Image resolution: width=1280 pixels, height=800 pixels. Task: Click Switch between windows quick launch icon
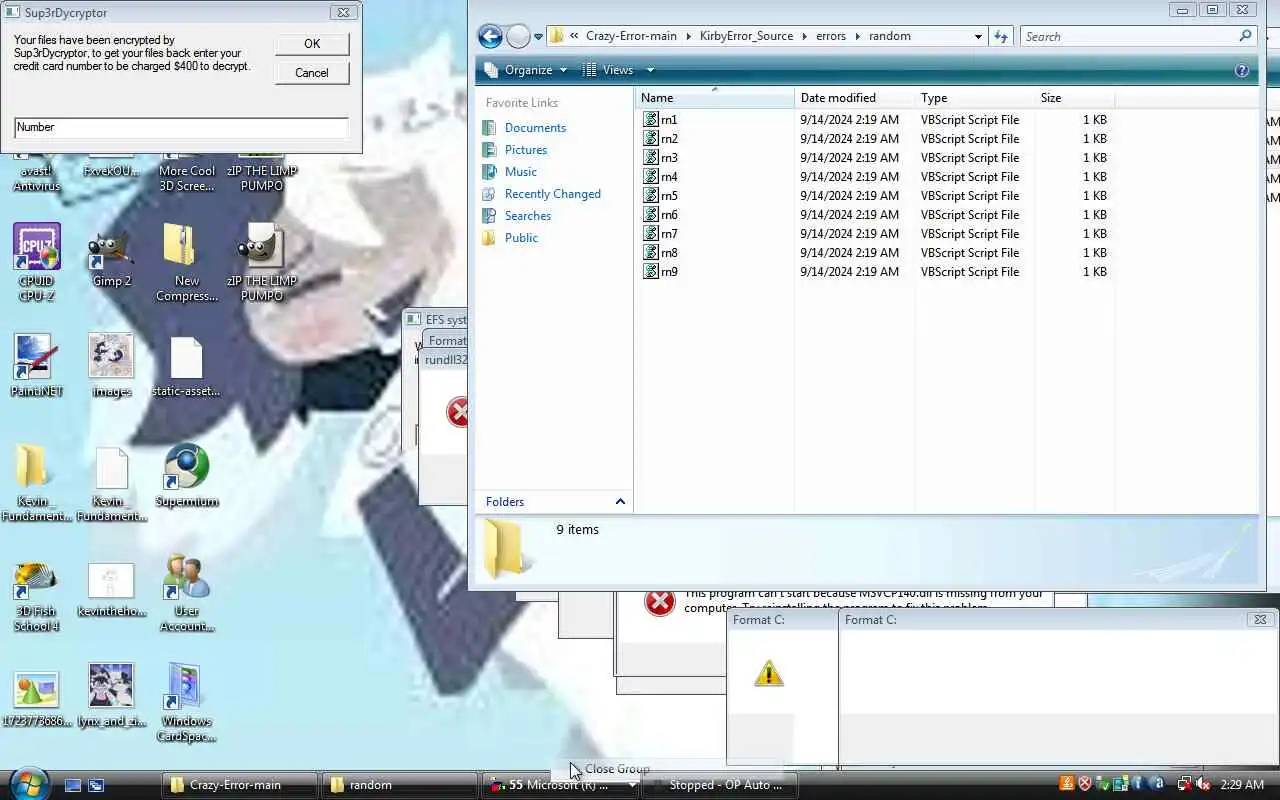click(x=96, y=786)
